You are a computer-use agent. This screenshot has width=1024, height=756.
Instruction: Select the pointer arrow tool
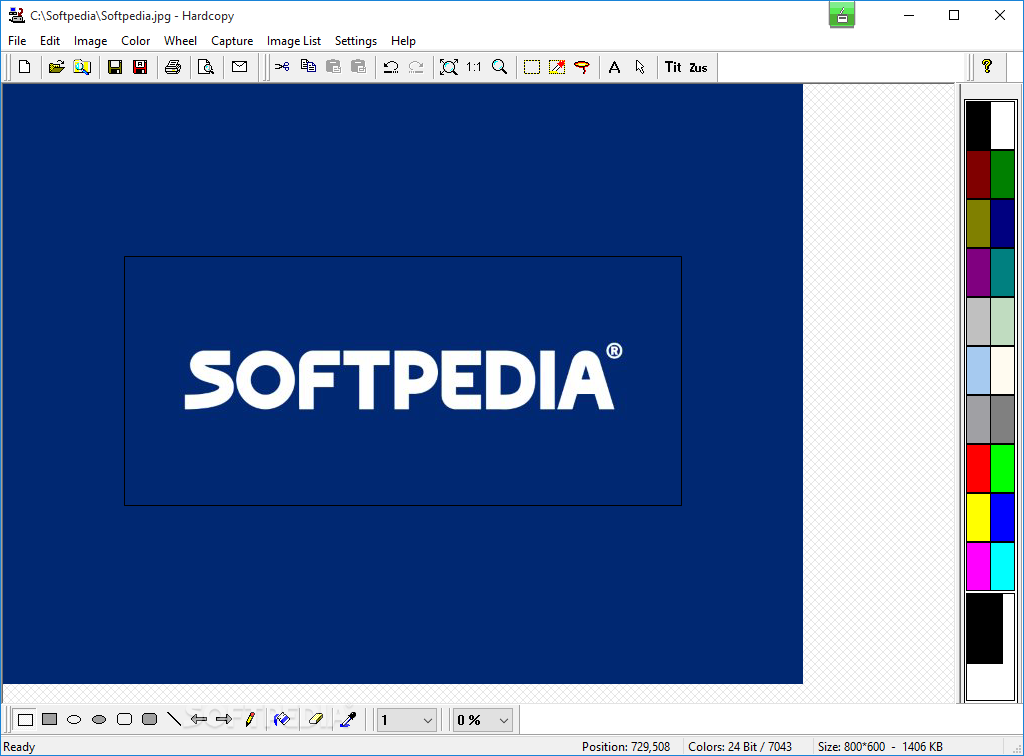[x=640, y=67]
